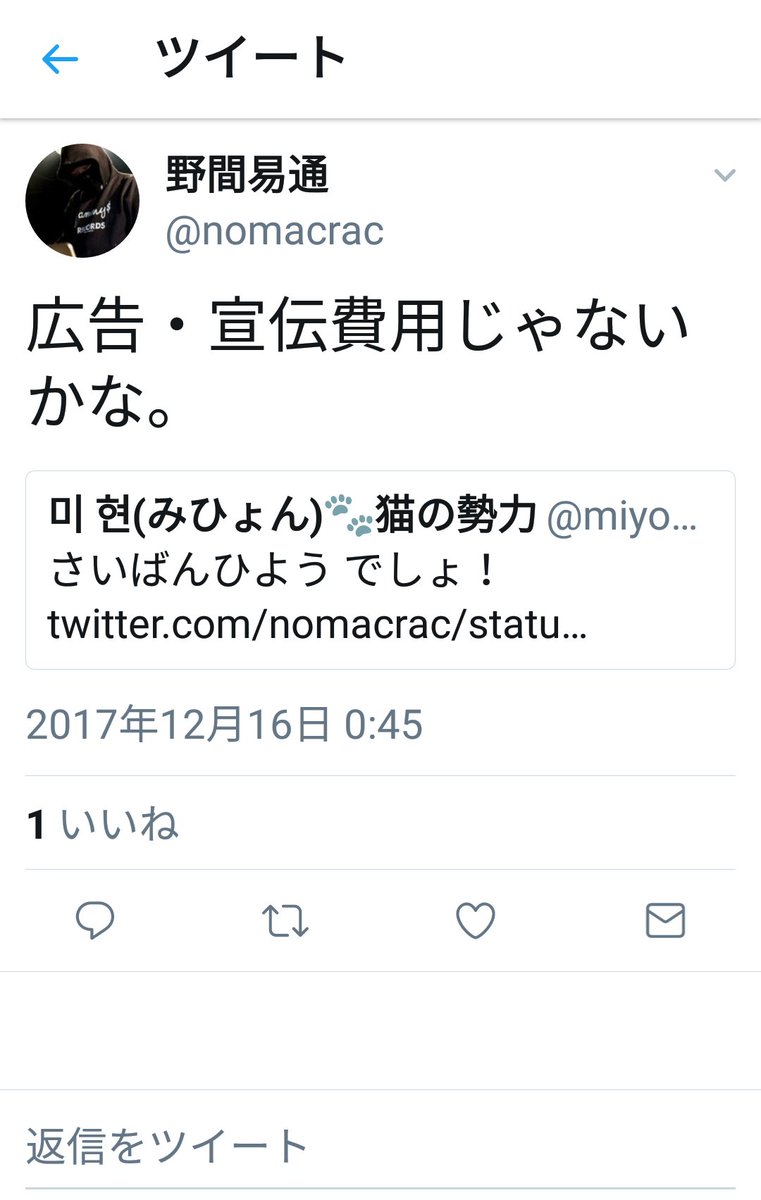
Task: Tap the 猫の勢力 text in the quoted name
Action: click(456, 516)
